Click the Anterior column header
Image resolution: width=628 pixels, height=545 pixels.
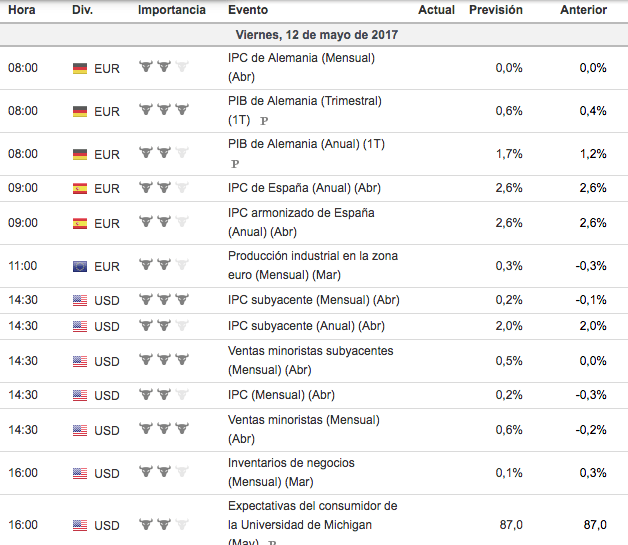[583, 10]
